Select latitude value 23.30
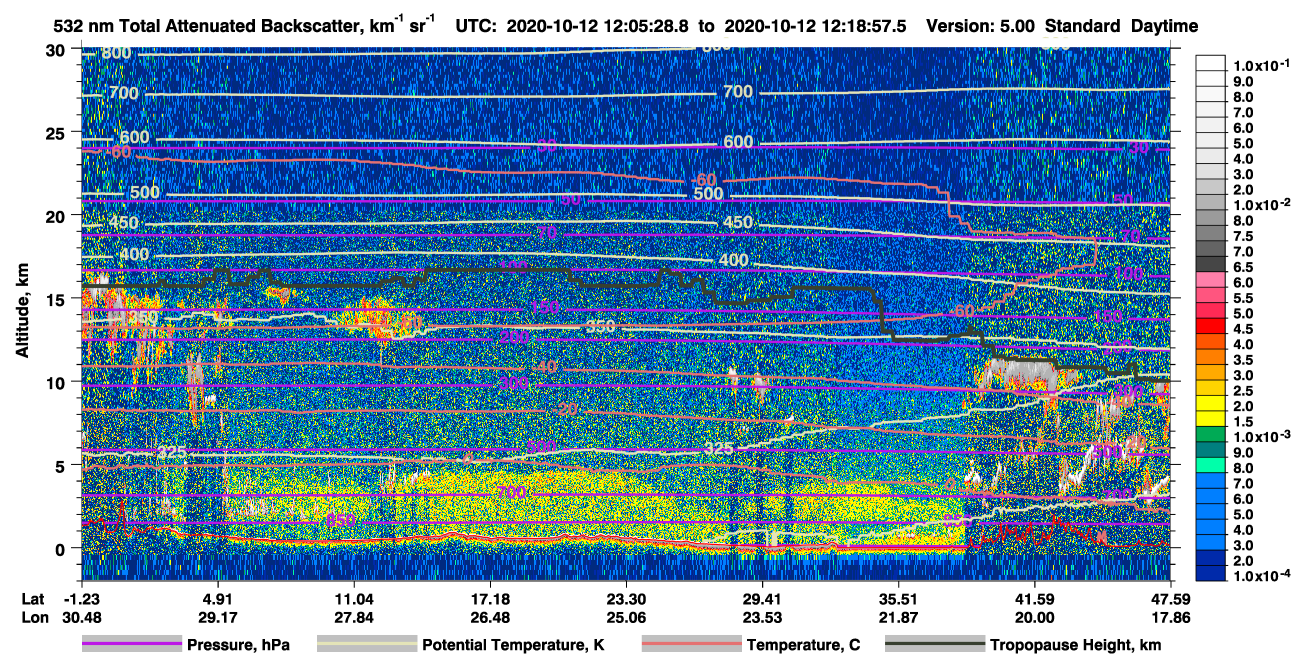1300x667 pixels. pyautogui.click(x=626, y=599)
